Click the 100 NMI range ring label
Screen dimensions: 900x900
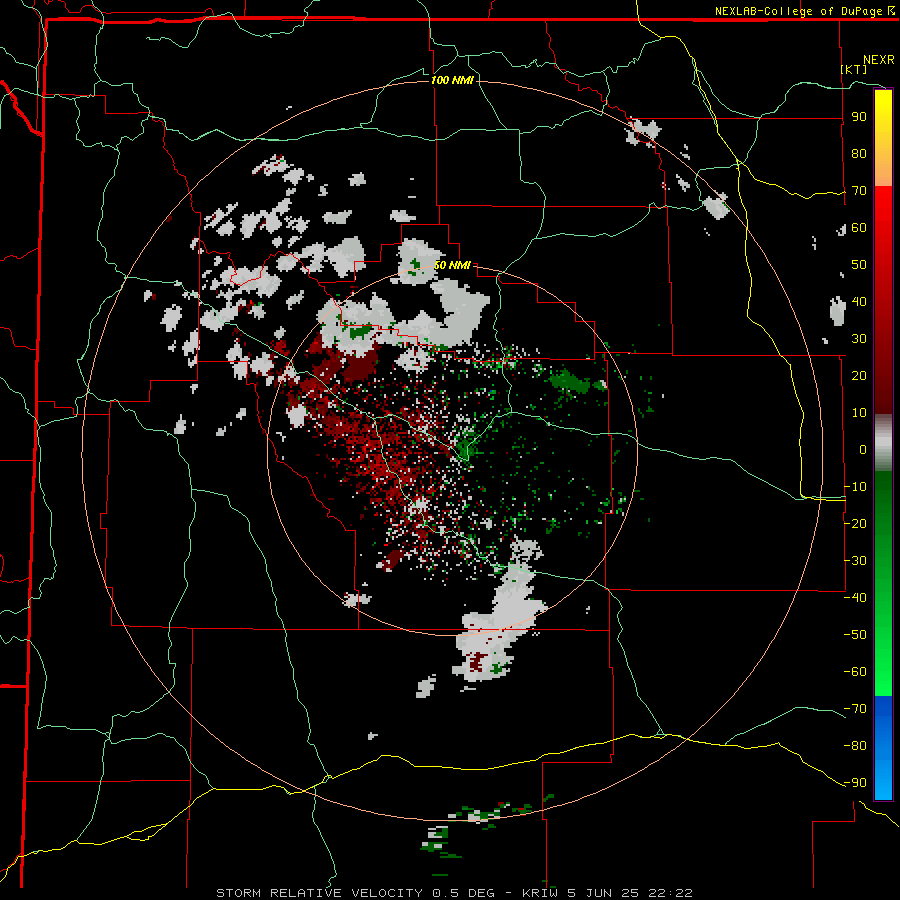coord(452,80)
